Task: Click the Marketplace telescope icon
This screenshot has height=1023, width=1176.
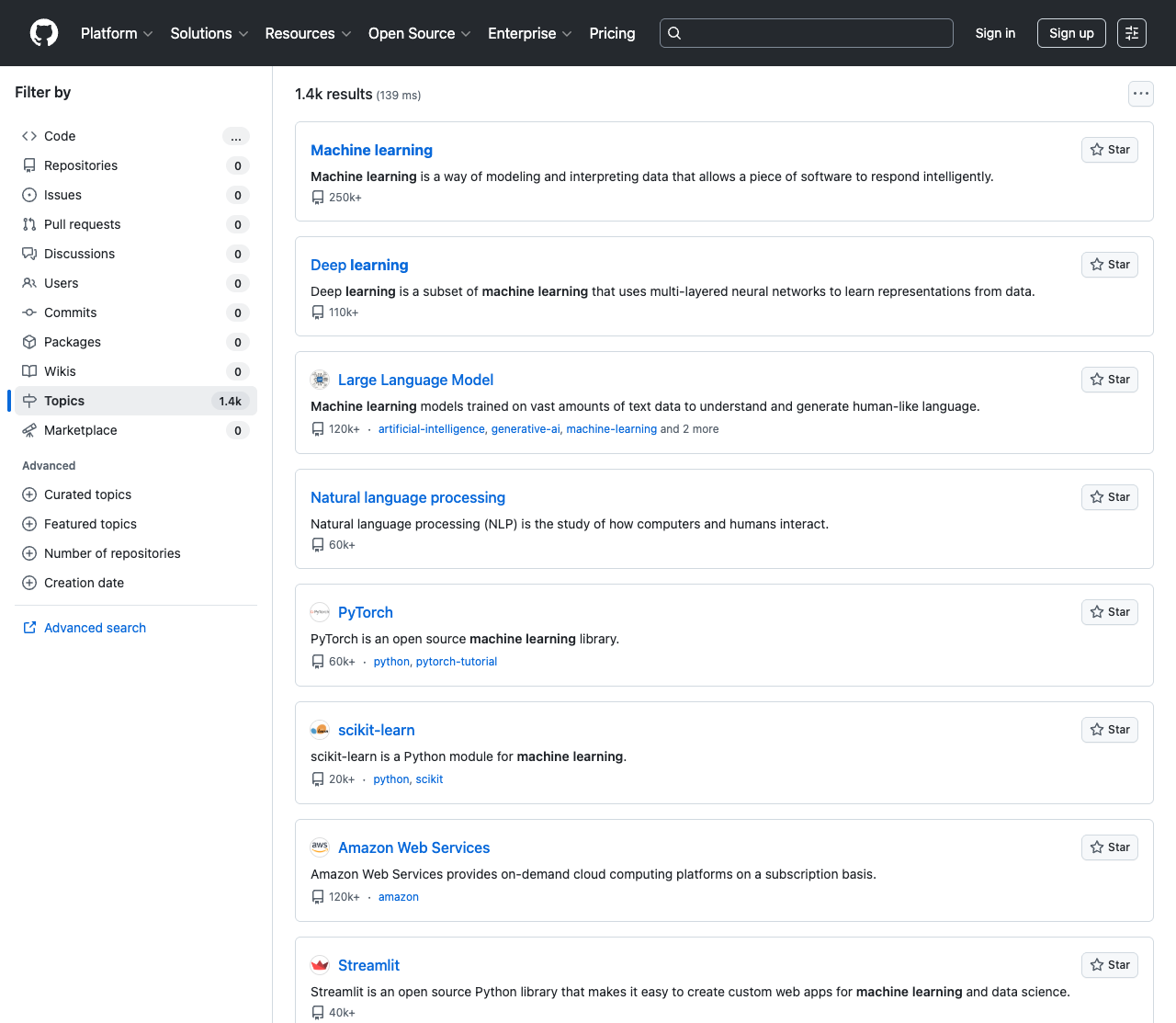Action: coord(29,430)
